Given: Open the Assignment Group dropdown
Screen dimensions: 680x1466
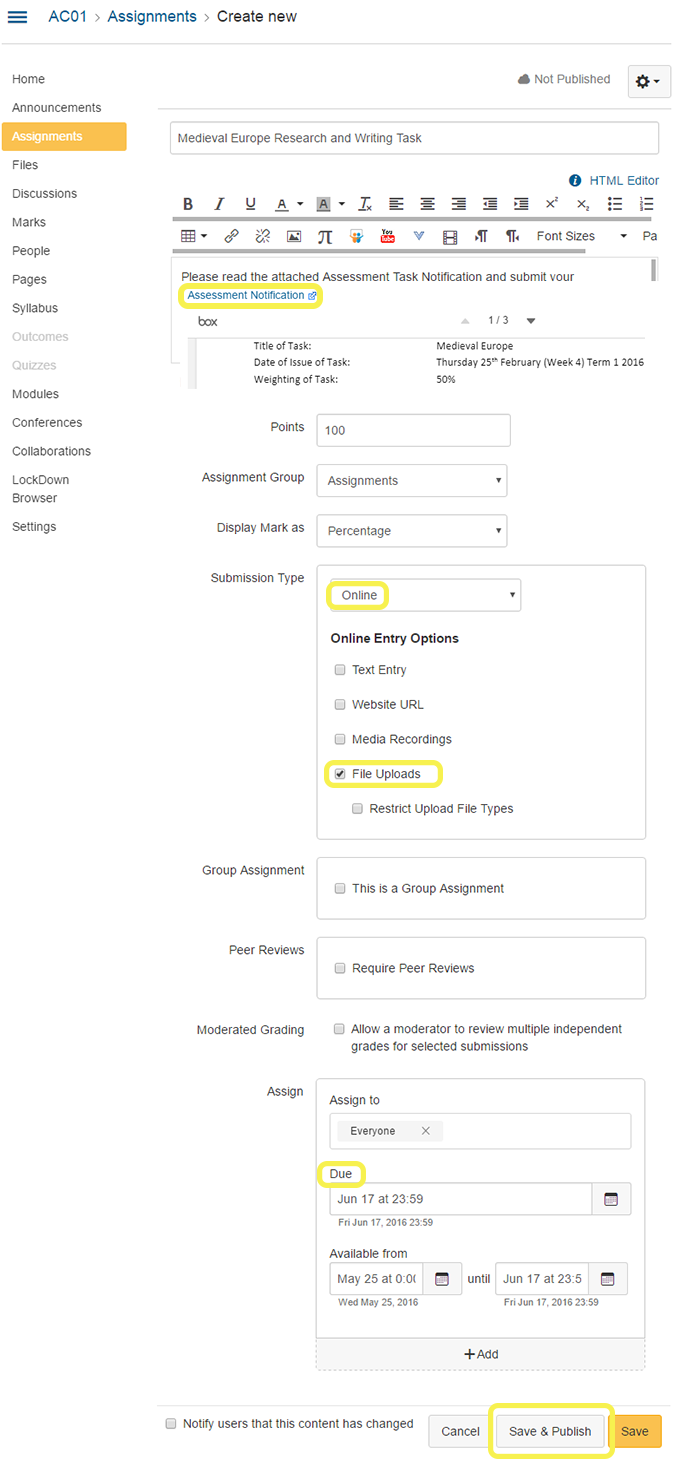Looking at the screenshot, I should click(411, 481).
